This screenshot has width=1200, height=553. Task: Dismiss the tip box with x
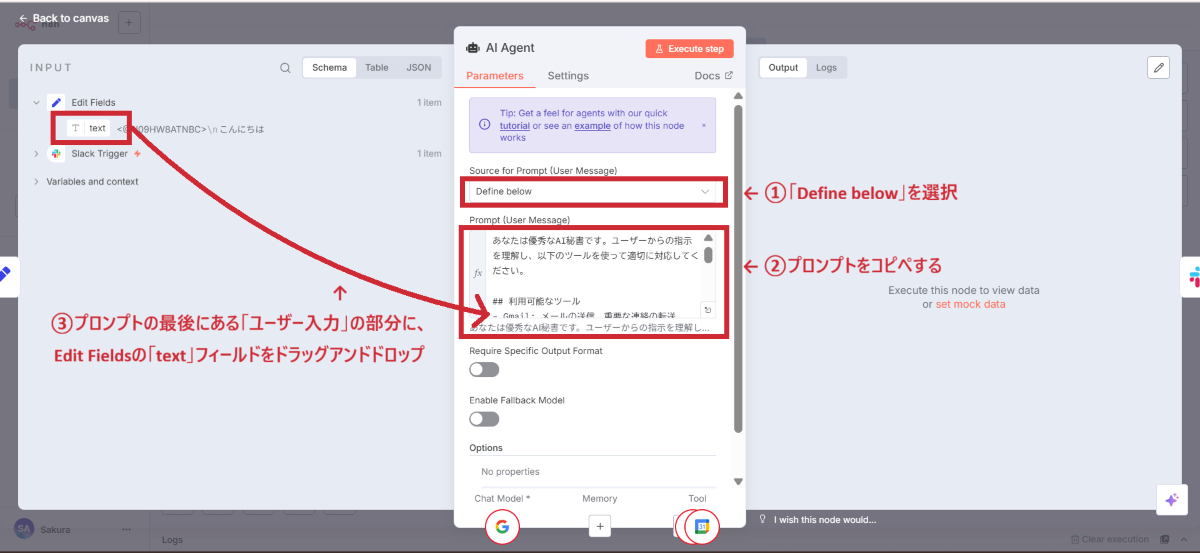pos(703,125)
